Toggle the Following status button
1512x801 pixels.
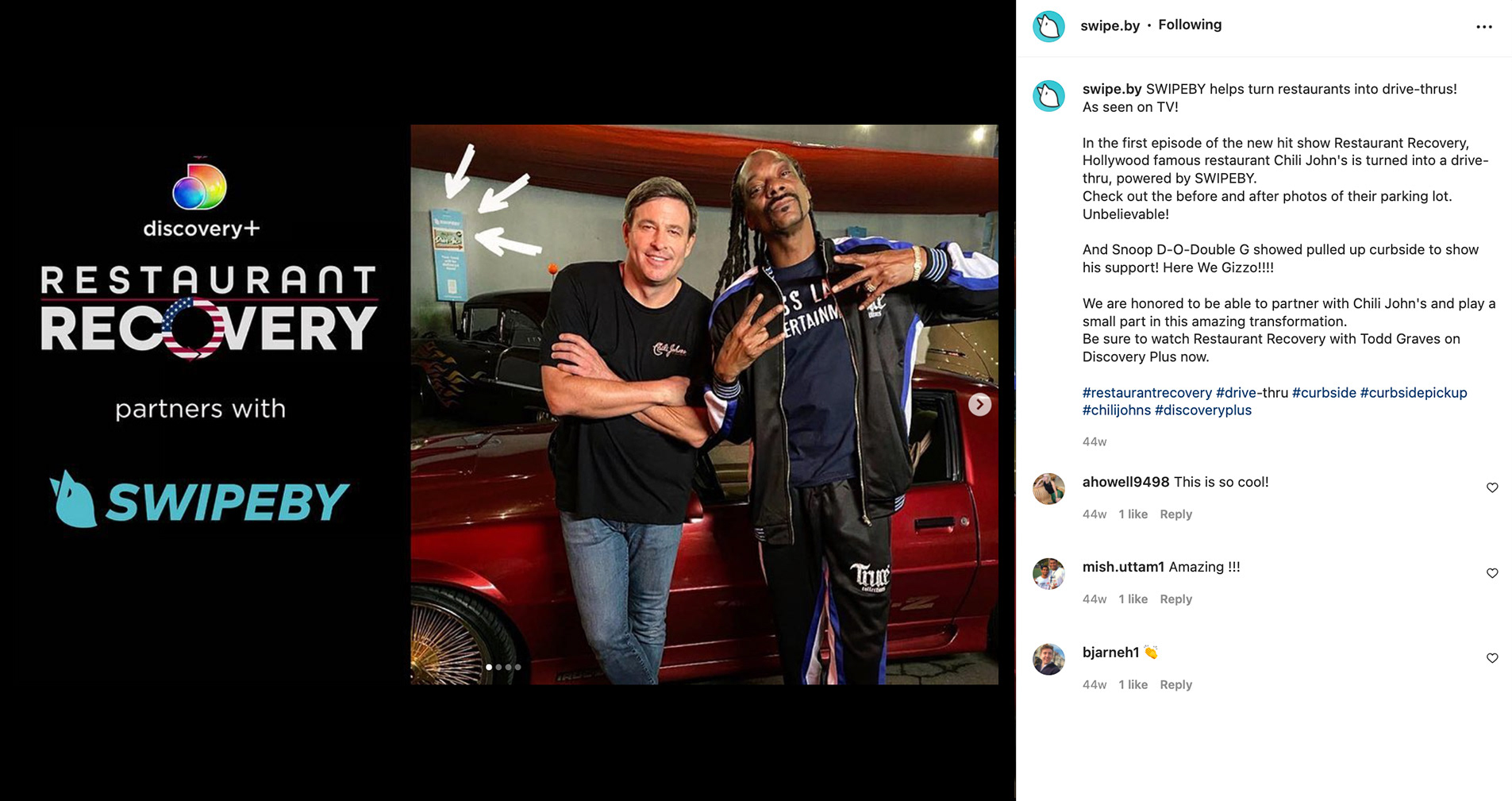coord(1190,25)
